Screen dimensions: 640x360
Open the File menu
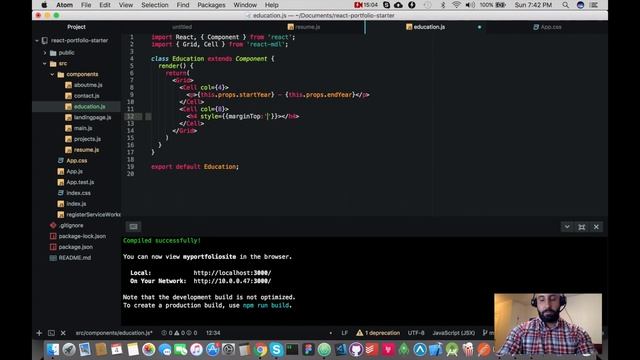point(86,5)
